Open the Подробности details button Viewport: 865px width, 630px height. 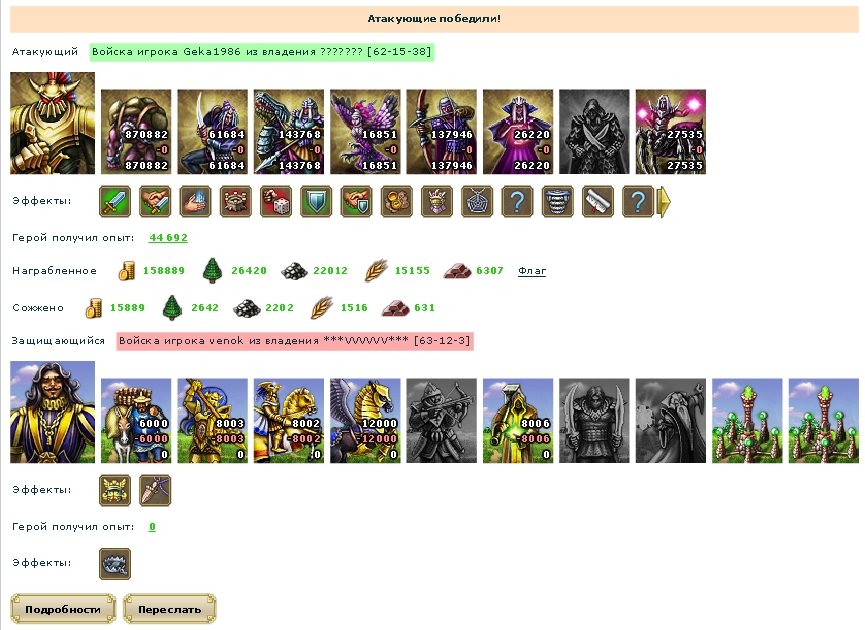click(63, 609)
